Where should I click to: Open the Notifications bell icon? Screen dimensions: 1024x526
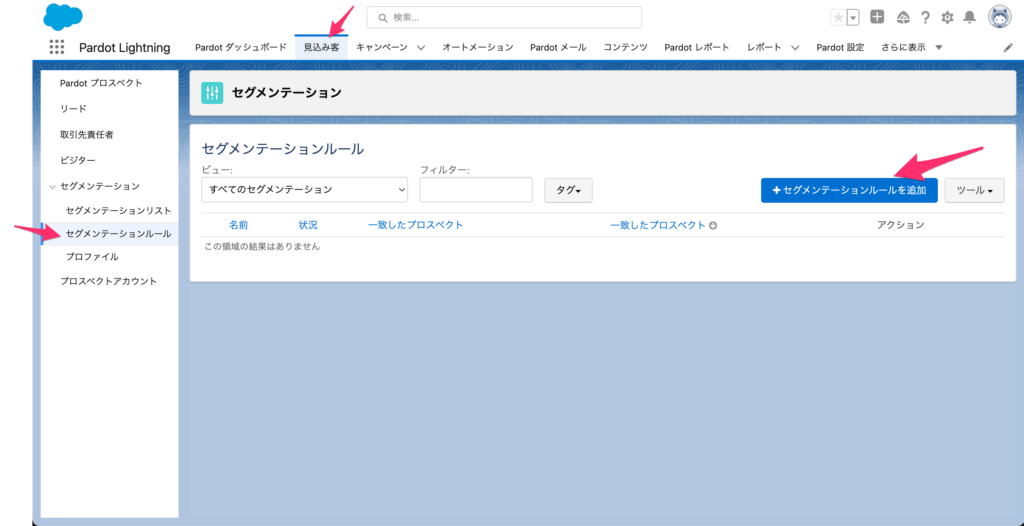tap(970, 18)
